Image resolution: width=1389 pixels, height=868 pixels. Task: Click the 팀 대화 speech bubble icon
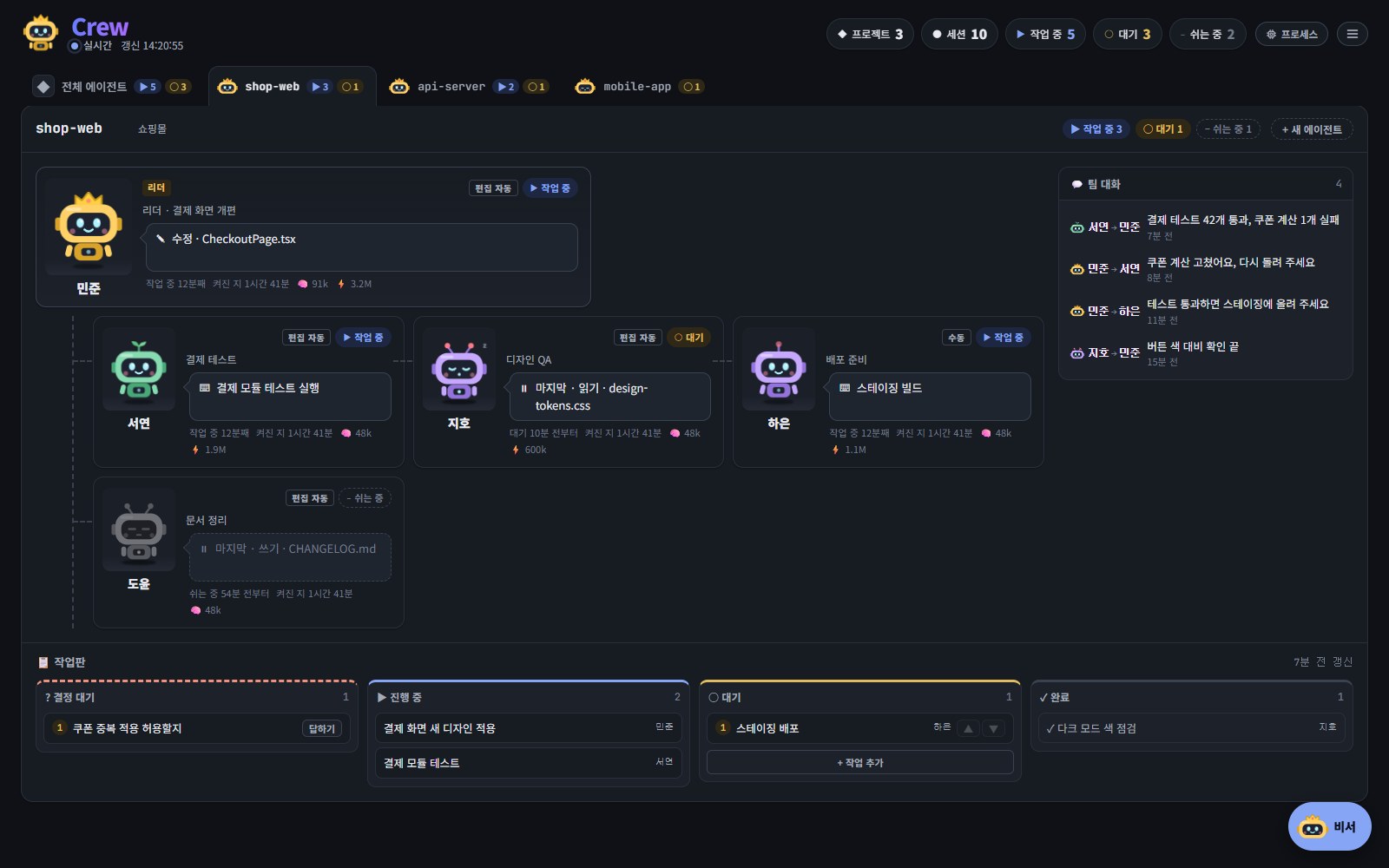[x=1076, y=184]
